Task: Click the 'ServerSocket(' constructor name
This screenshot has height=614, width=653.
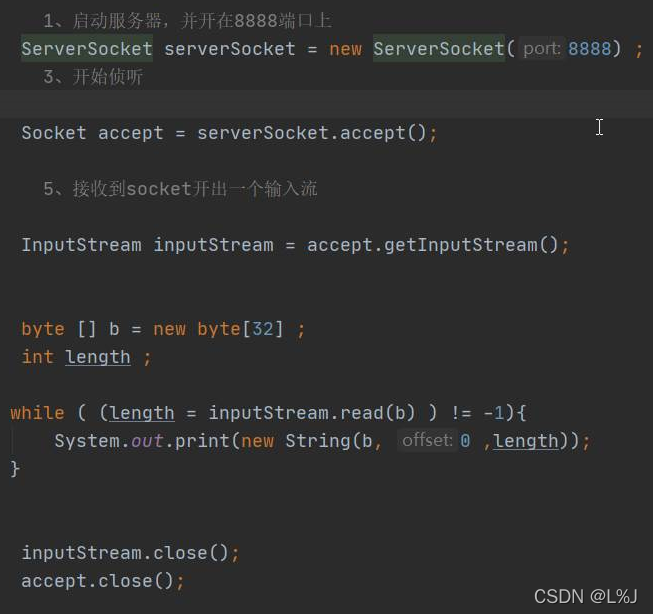Action: click(439, 49)
